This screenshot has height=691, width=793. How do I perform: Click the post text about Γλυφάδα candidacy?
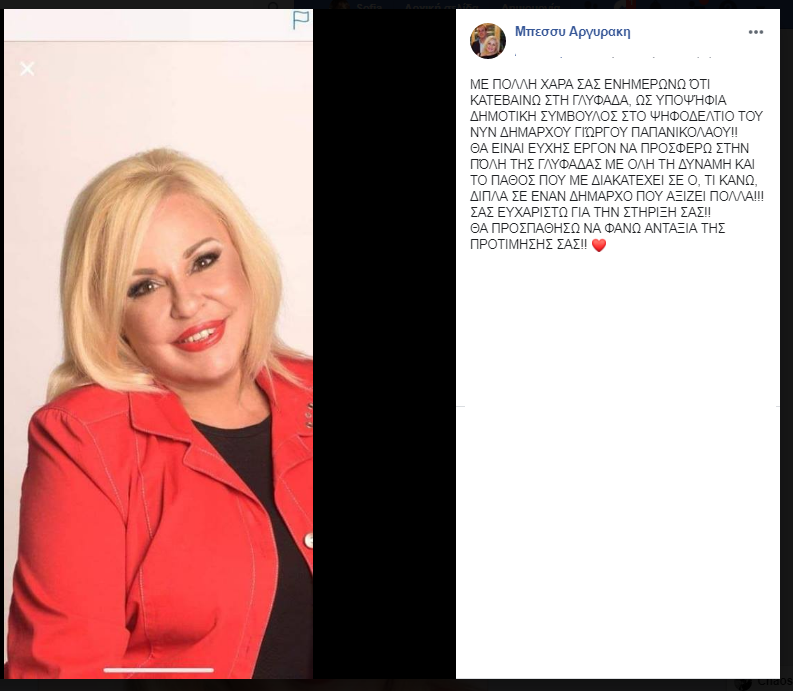click(617, 164)
